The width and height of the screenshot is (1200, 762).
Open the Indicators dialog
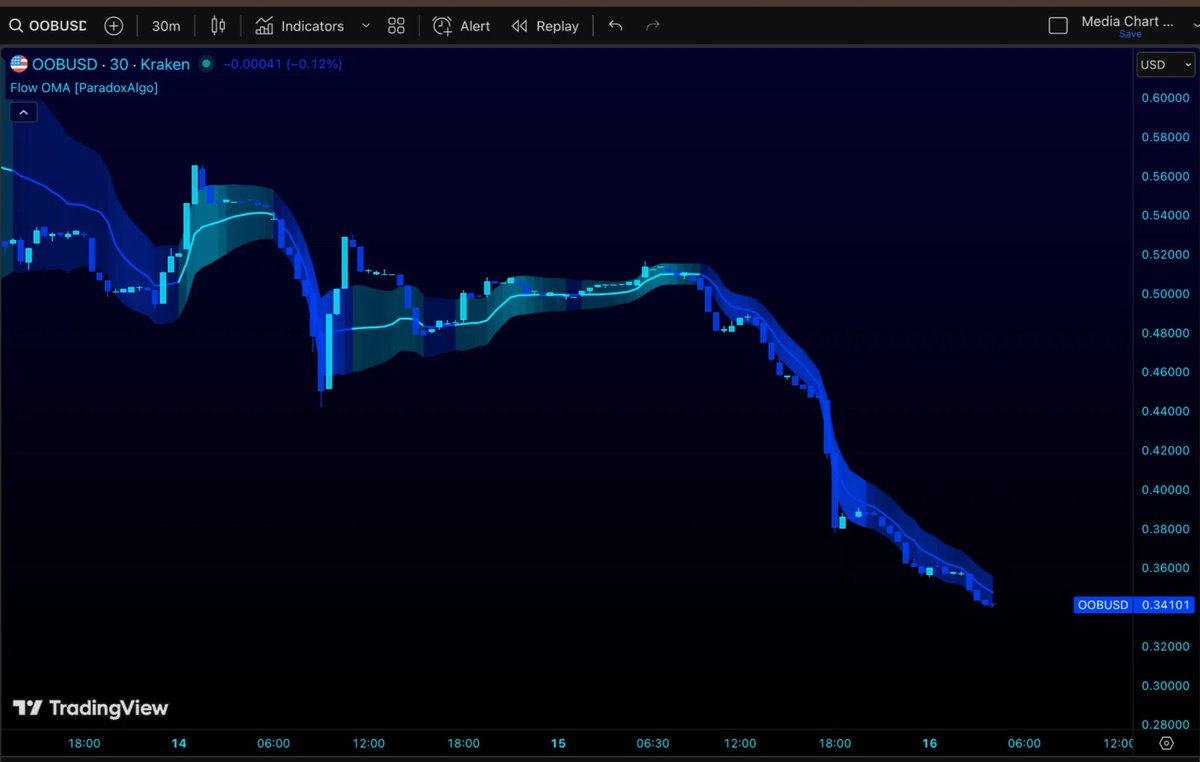point(299,26)
